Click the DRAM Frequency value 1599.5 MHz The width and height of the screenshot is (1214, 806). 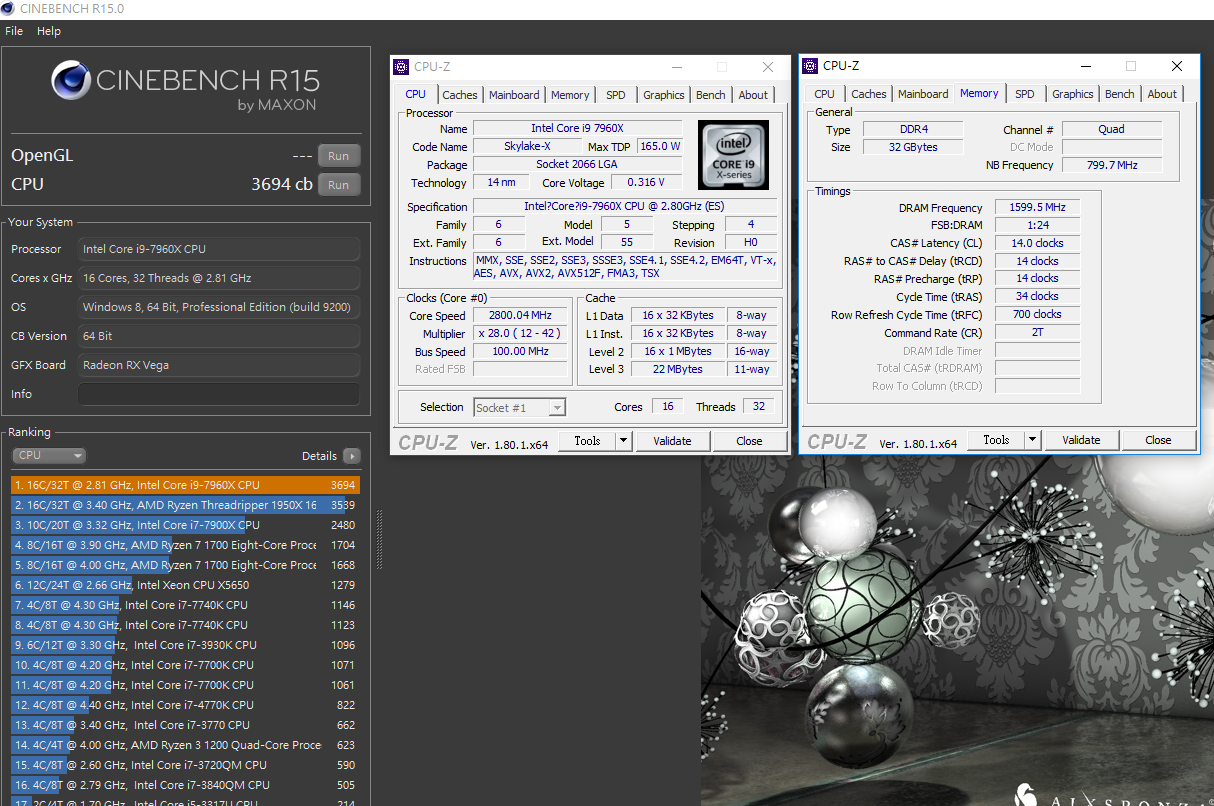(1037, 208)
